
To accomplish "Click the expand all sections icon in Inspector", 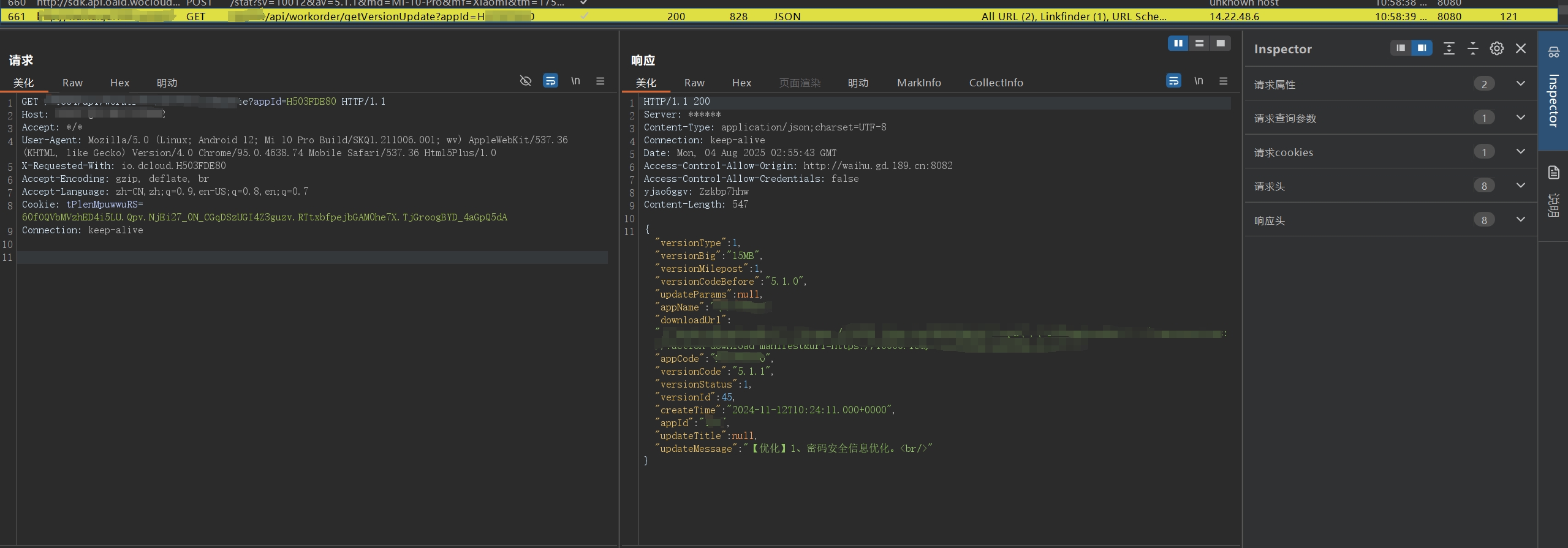I will pos(1449,48).
